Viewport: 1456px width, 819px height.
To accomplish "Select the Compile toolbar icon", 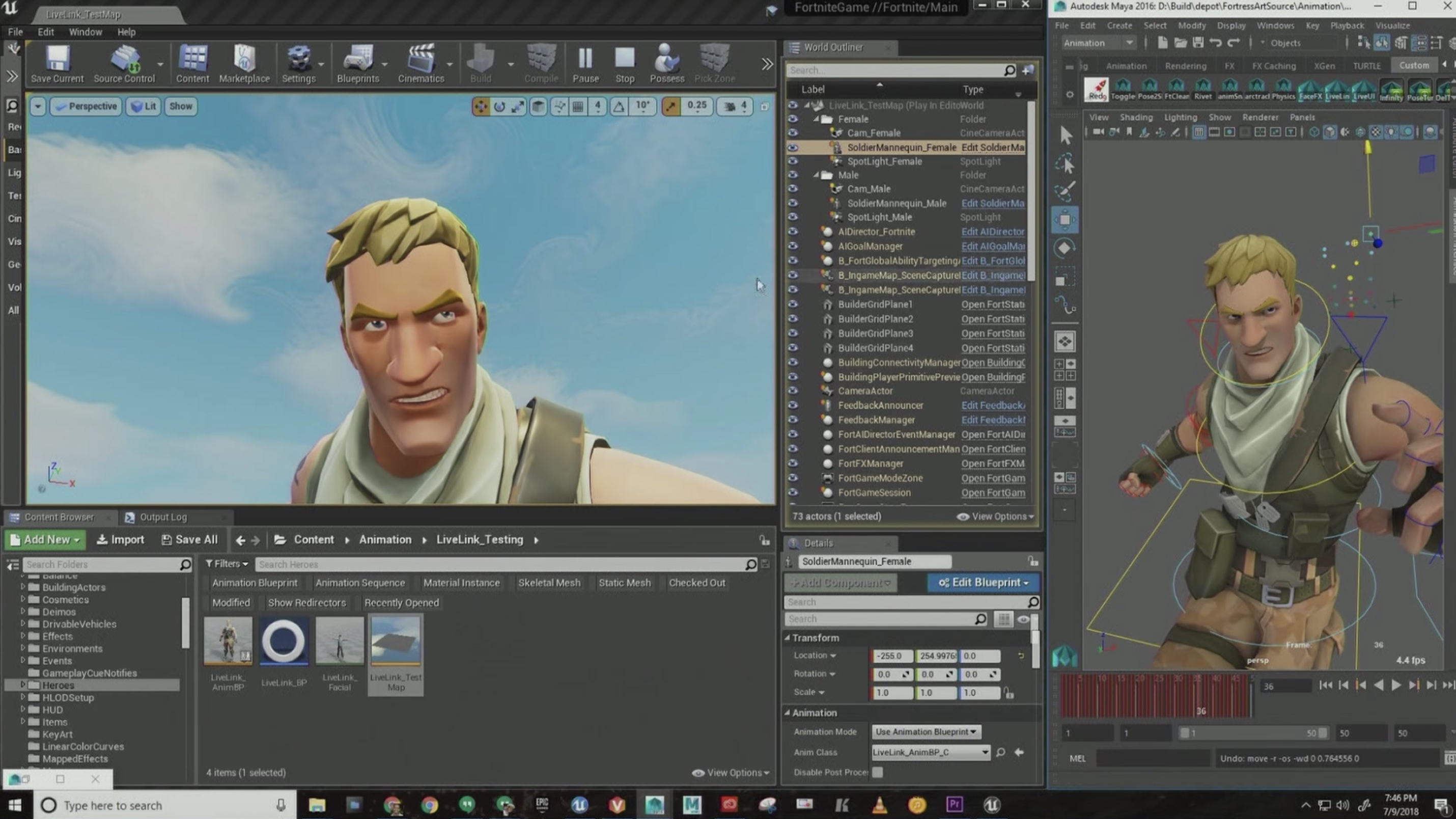I will [540, 62].
